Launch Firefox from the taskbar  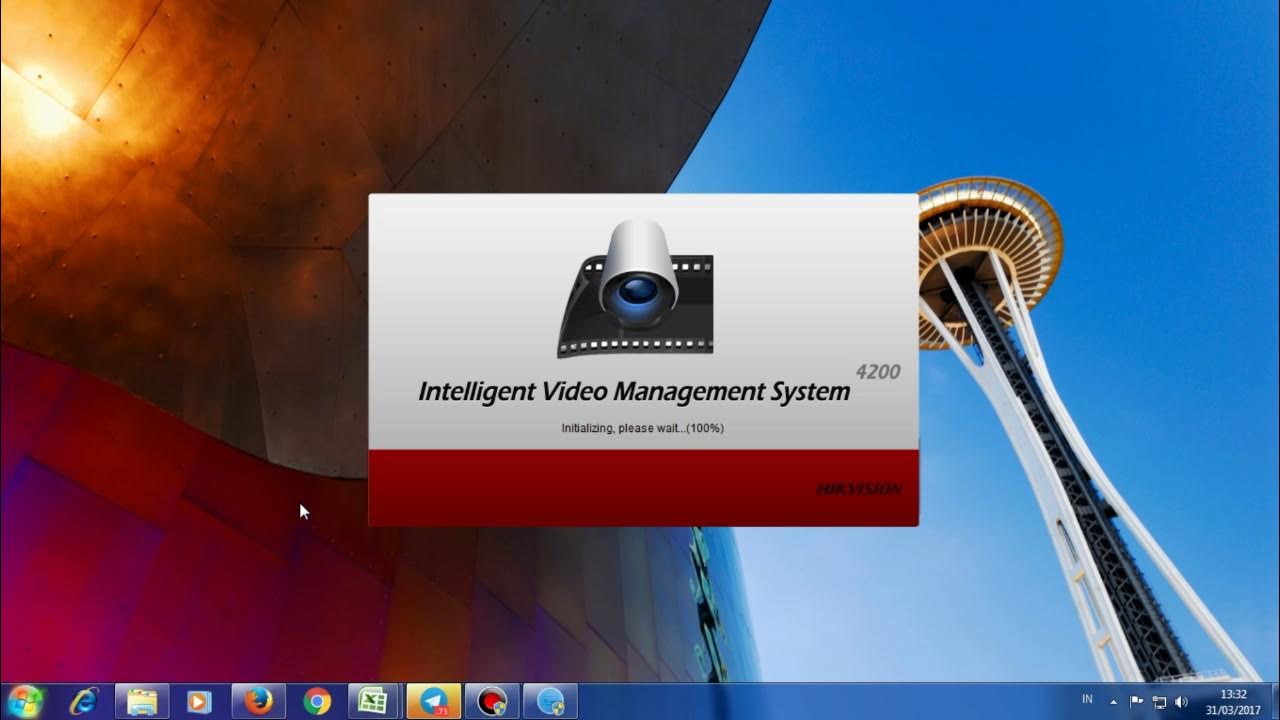(x=258, y=702)
